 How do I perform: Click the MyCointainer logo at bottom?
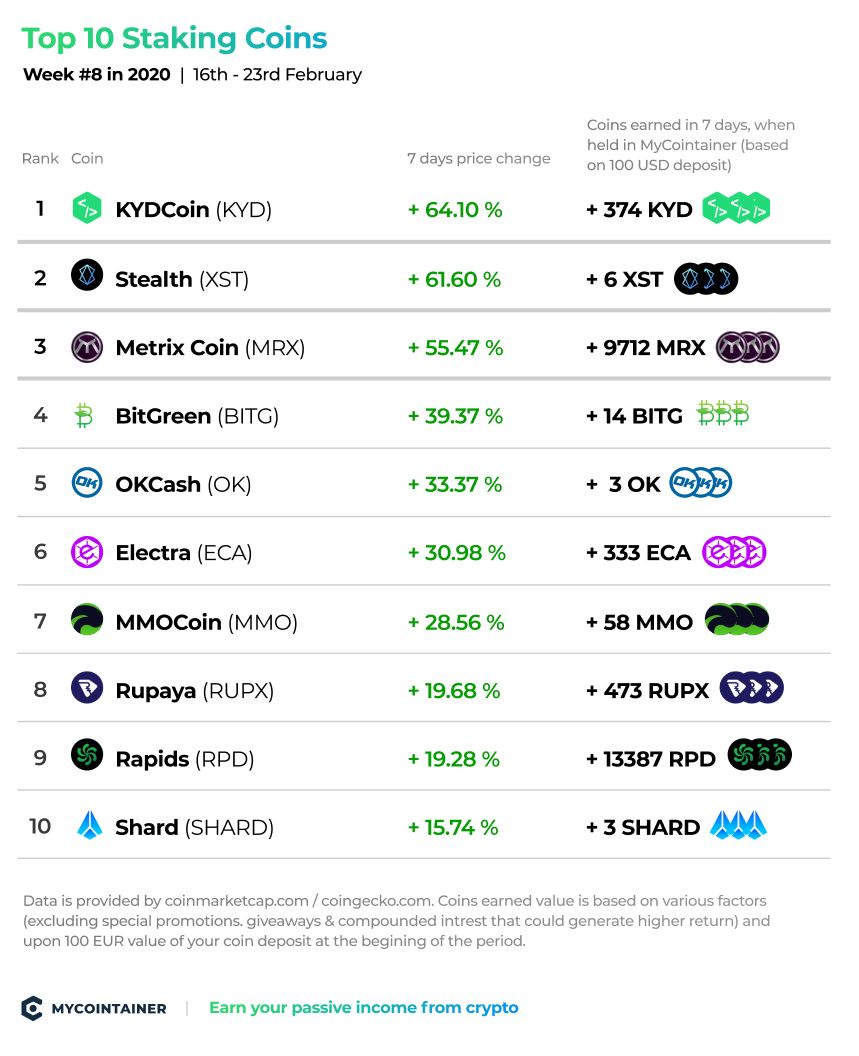click(94, 1008)
